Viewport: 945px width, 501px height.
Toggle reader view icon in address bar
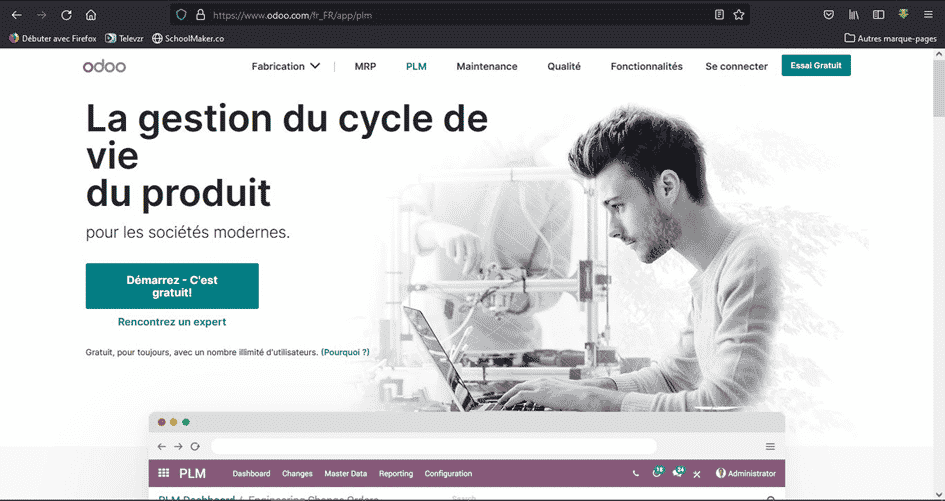pyautogui.click(x=719, y=15)
